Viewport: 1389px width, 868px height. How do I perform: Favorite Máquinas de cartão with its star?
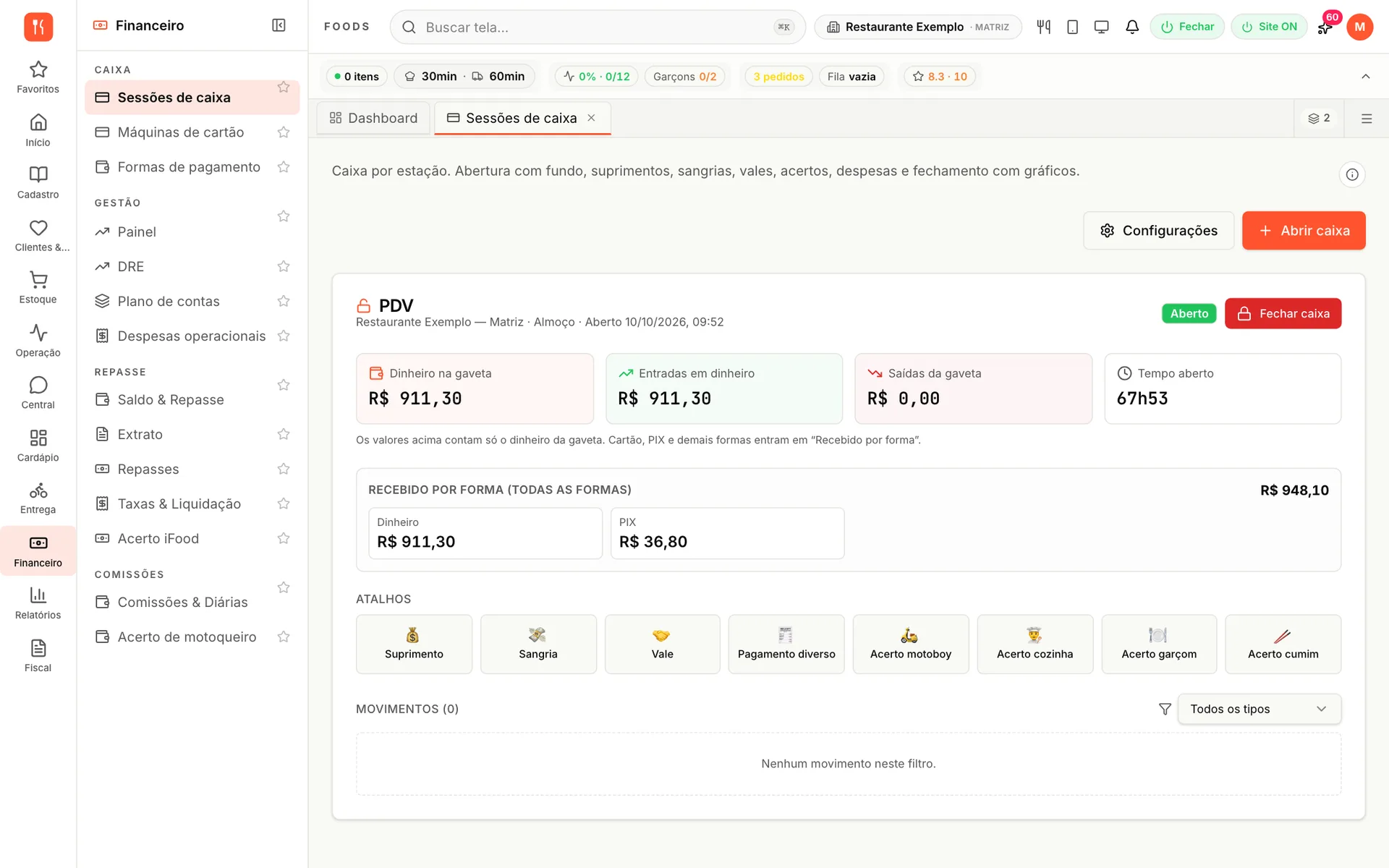tap(284, 132)
